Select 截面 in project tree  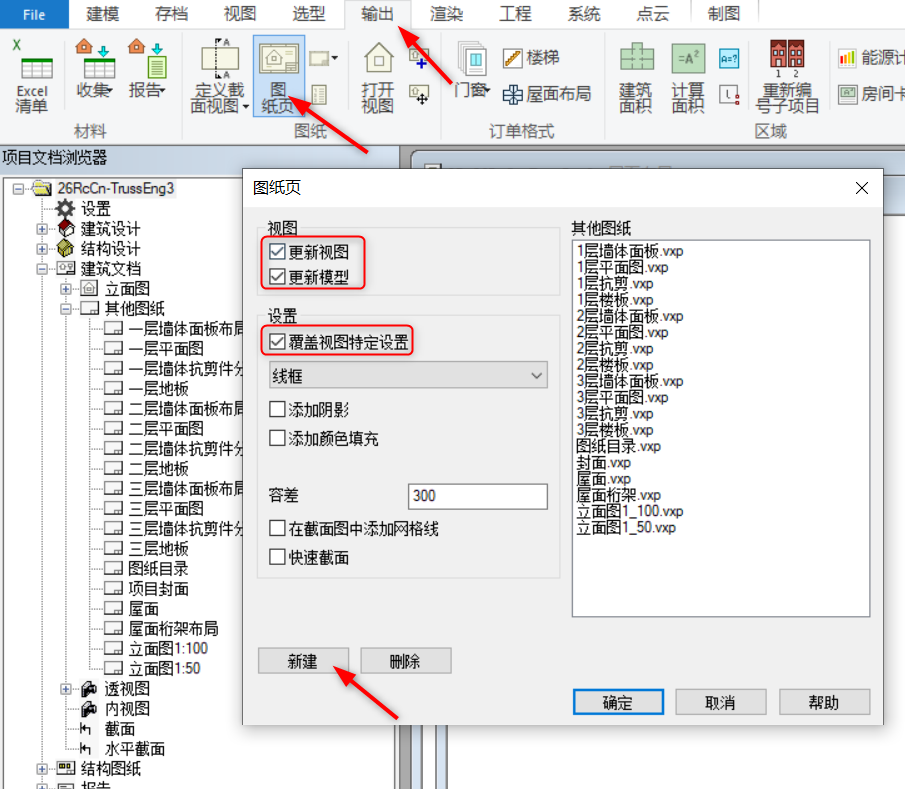(x=107, y=729)
